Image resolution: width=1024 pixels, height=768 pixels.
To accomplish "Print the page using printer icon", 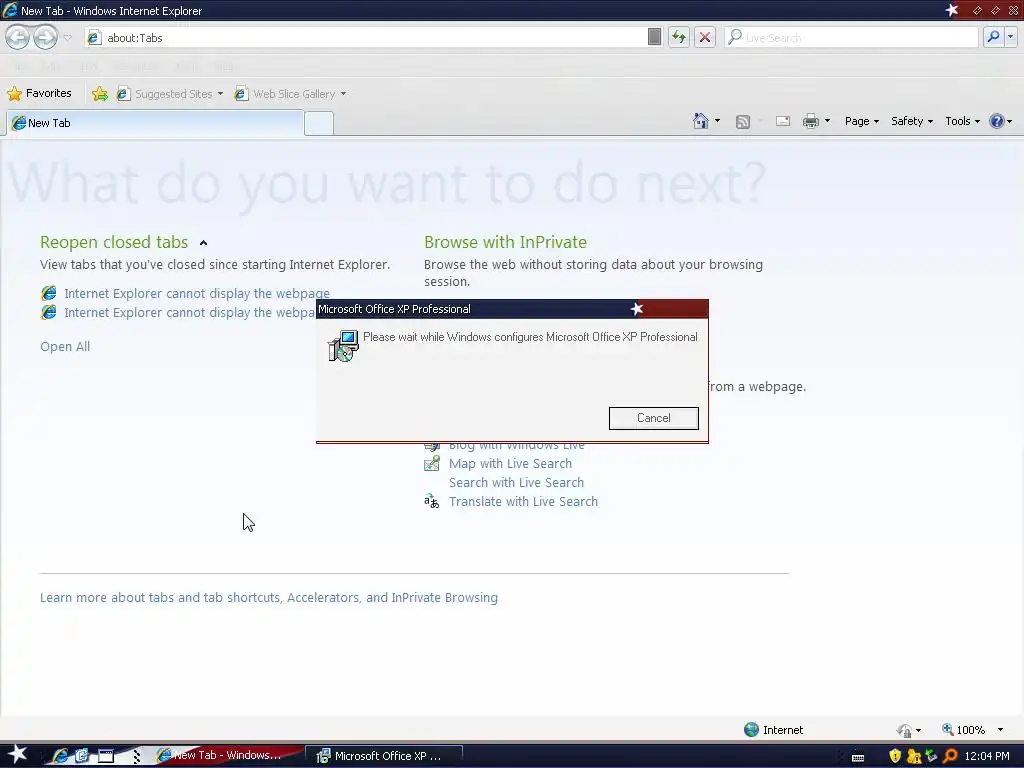I will pyautogui.click(x=810, y=121).
